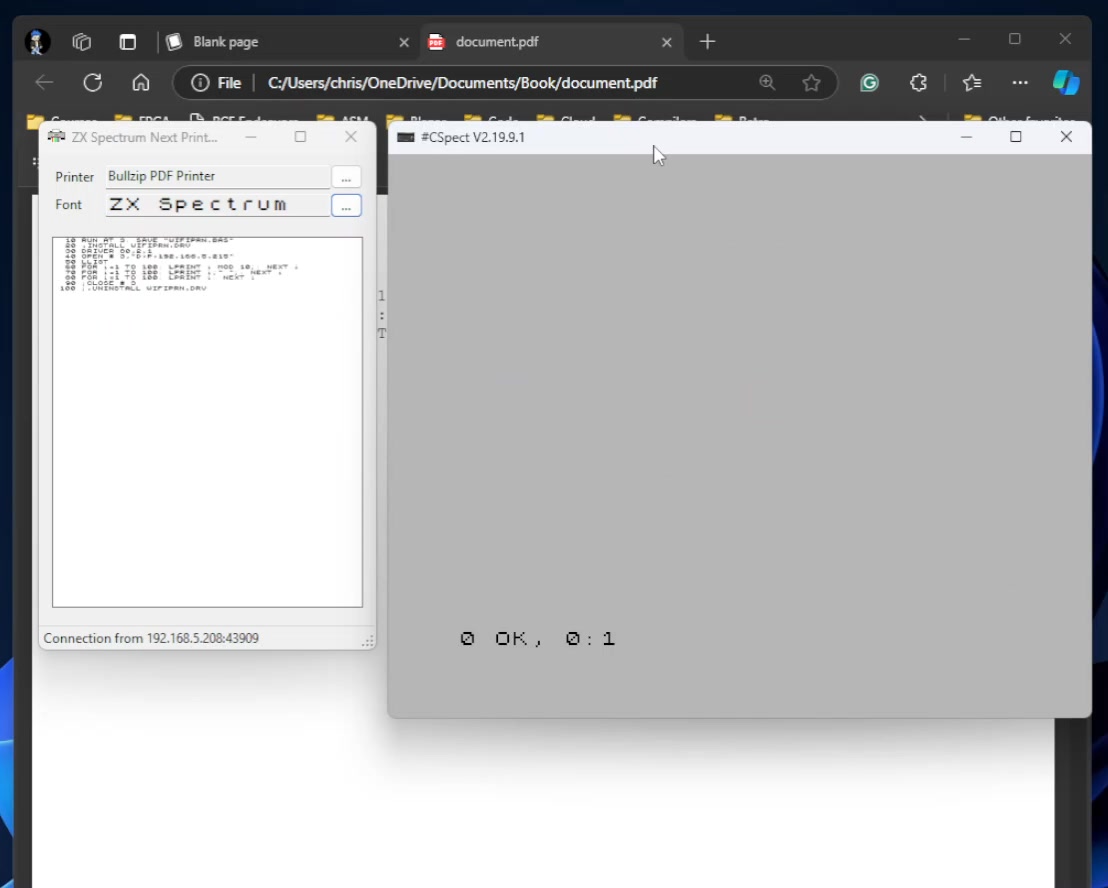Click the ZX Spectrum font preview field

[218, 205]
